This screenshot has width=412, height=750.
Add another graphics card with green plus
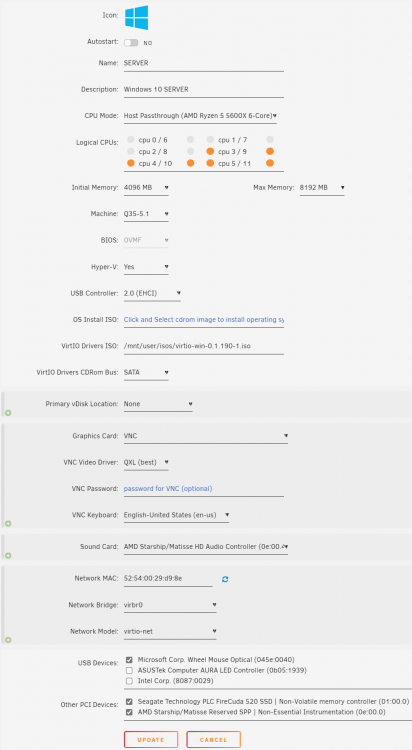click(8, 524)
